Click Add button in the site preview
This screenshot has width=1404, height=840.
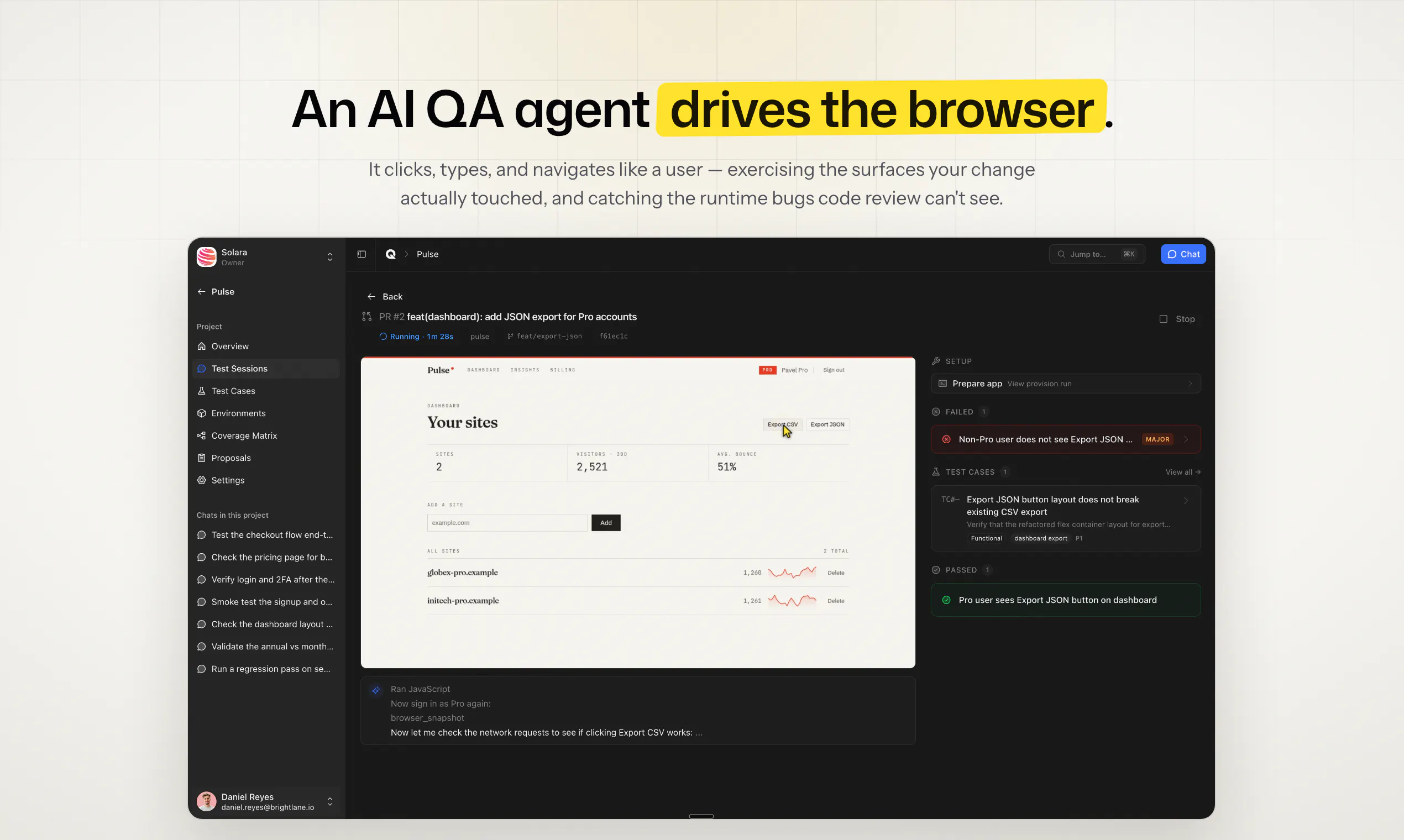[606, 522]
